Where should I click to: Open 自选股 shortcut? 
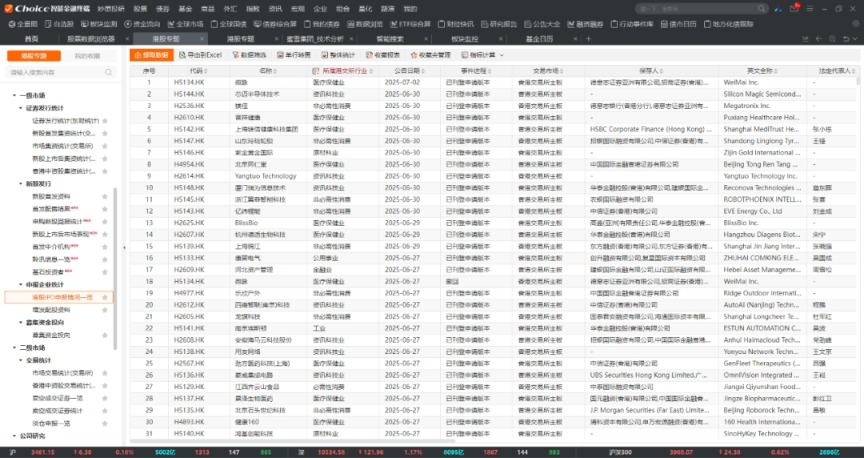point(59,24)
